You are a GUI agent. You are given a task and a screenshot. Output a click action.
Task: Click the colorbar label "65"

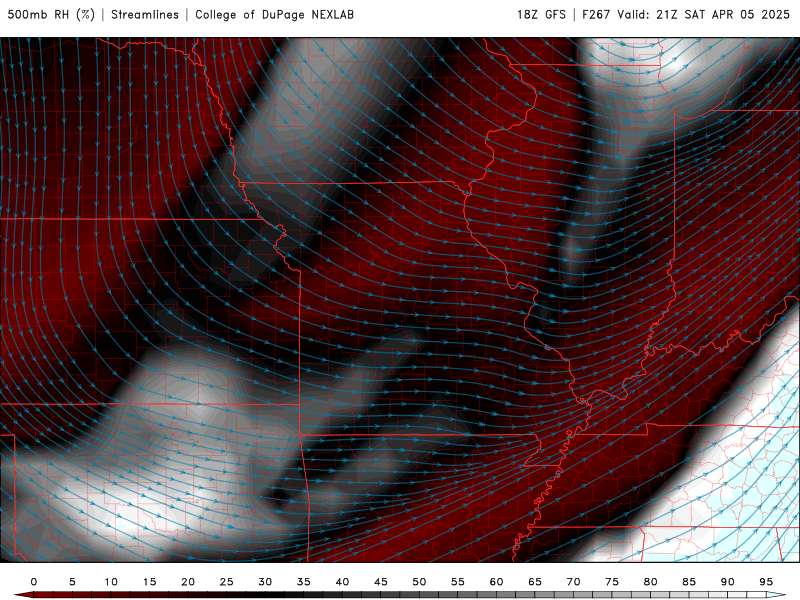pos(535,582)
